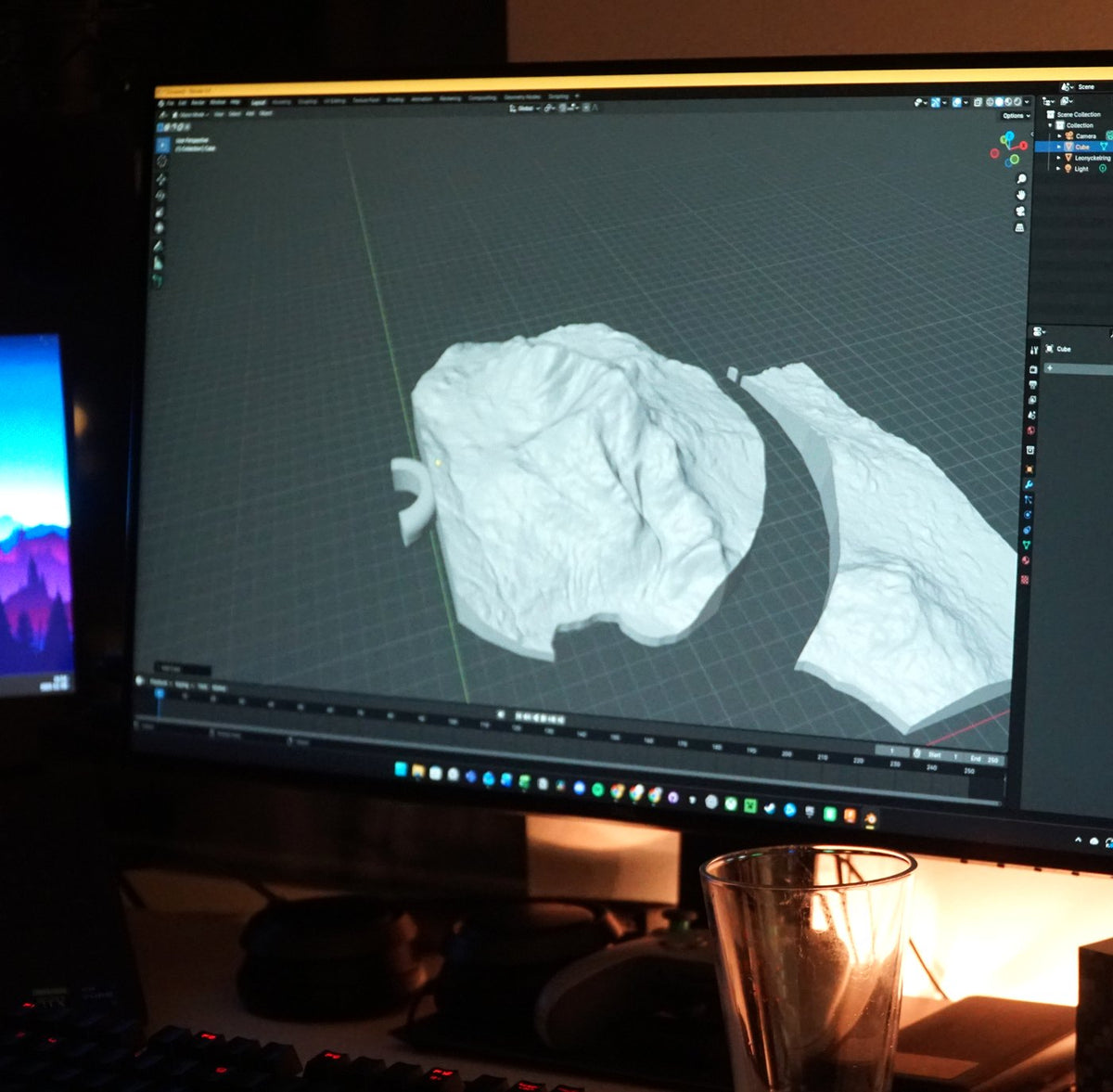Viewport: 1113px width, 1092px height.
Task: Open the Render menu
Action: click(197, 103)
